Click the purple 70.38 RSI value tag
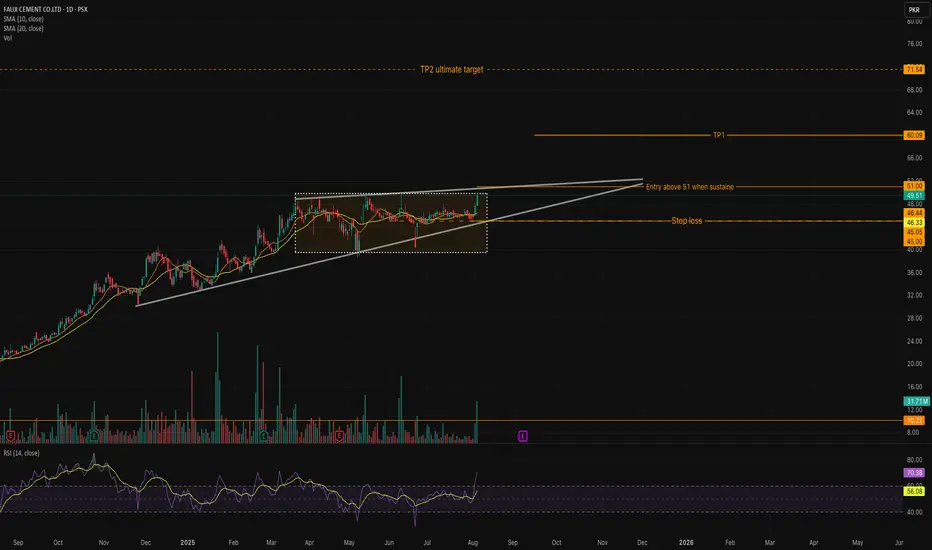 [914, 473]
